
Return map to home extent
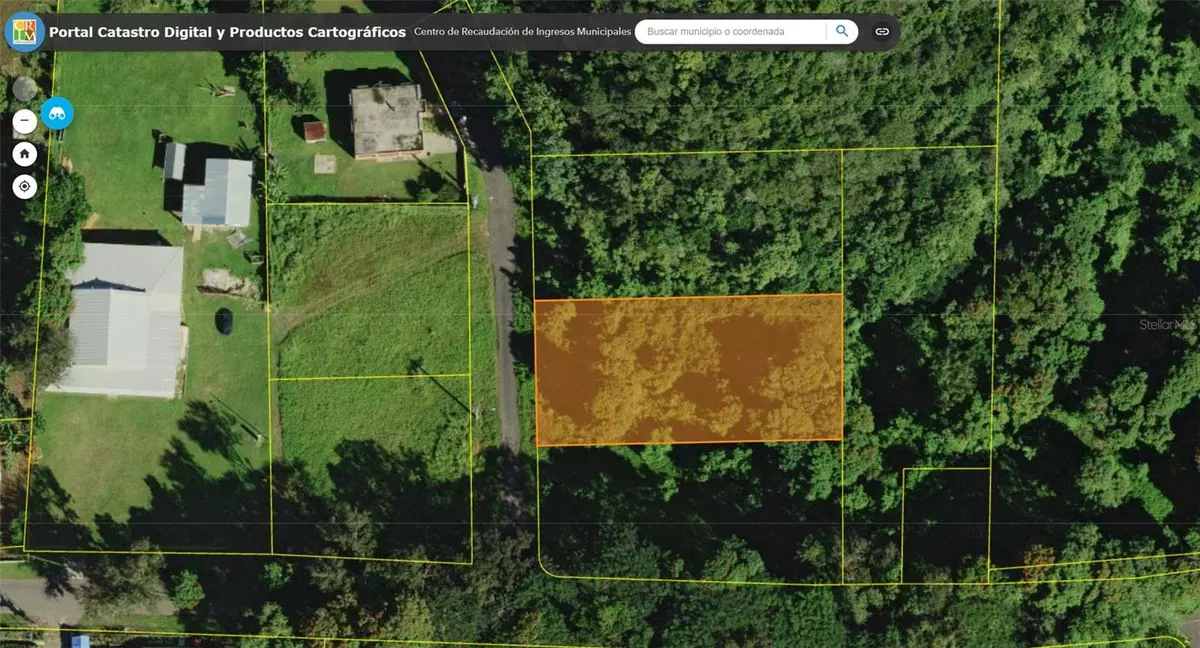tap(25, 154)
